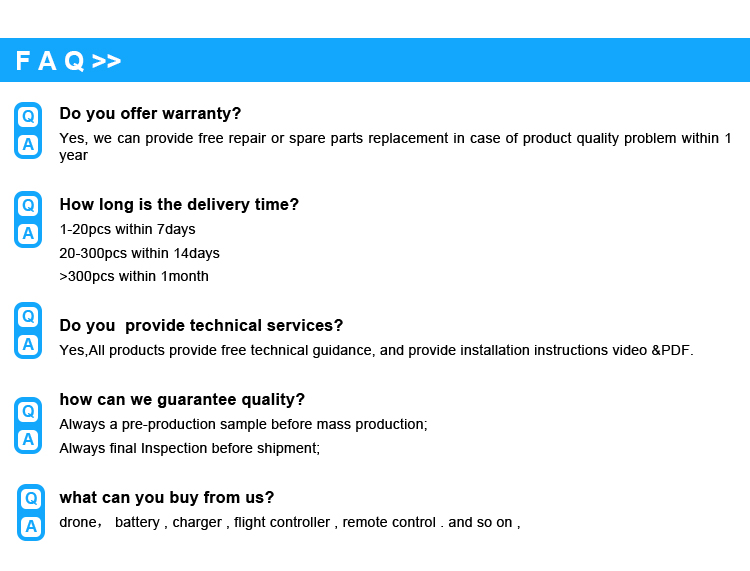Click the '1-20pcs within 7days' line
Viewport: 750px width, 571px height.
point(127,230)
